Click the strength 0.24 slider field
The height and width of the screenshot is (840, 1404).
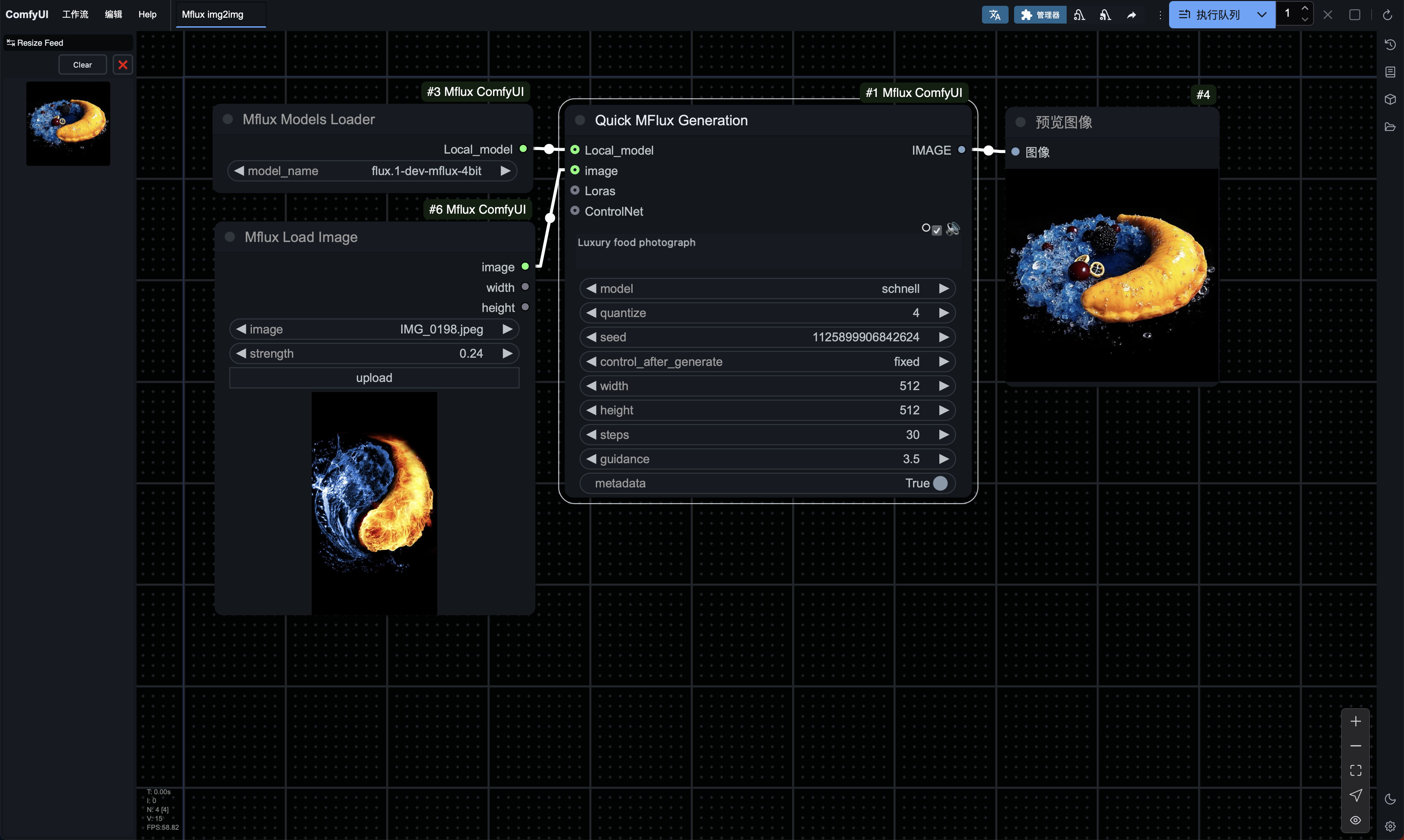pos(374,353)
